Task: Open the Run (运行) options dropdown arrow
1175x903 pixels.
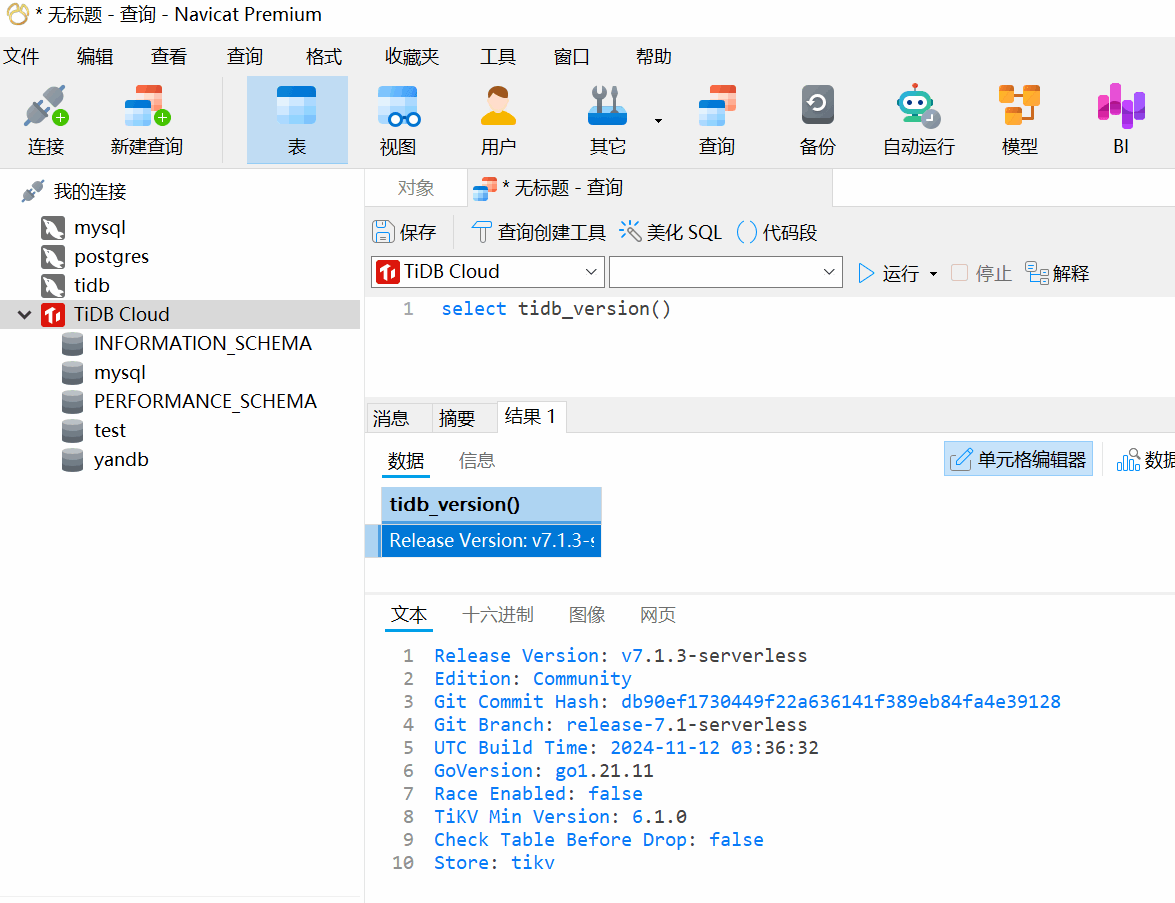Action: pyautogui.click(x=933, y=274)
